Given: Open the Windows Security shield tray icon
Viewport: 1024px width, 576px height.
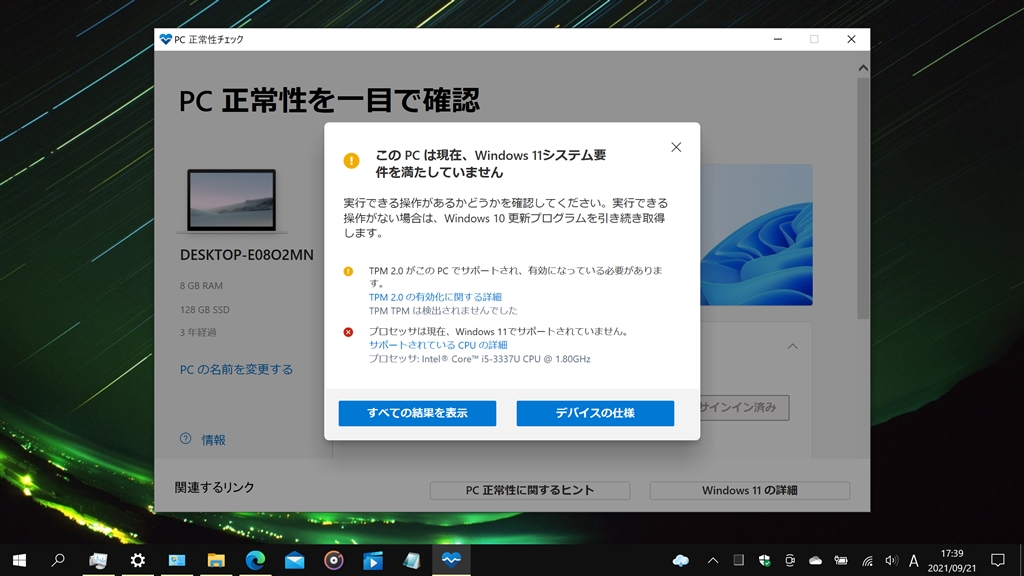Looking at the screenshot, I should pos(764,560).
